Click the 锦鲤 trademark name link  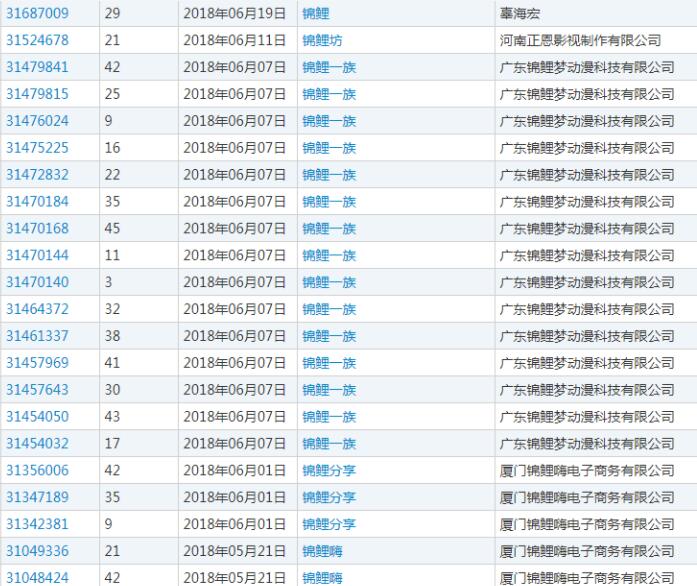316,13
